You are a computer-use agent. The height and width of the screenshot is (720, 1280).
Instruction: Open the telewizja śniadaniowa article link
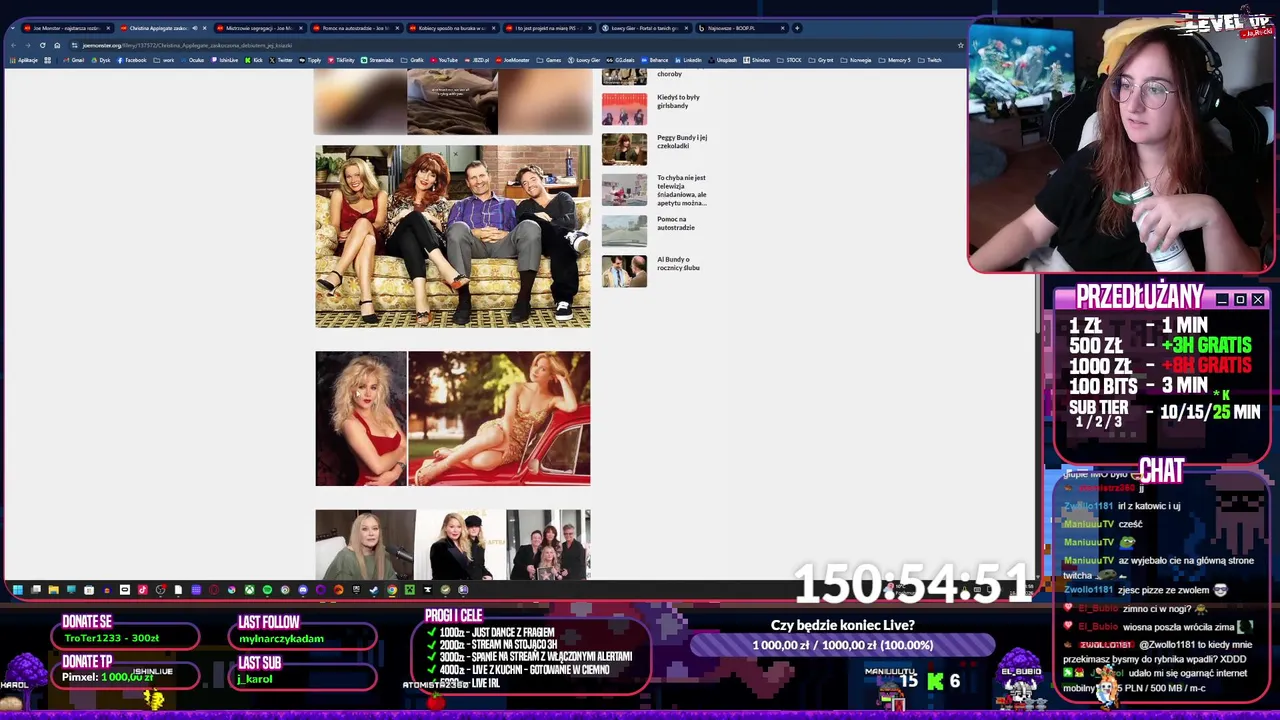(x=682, y=190)
